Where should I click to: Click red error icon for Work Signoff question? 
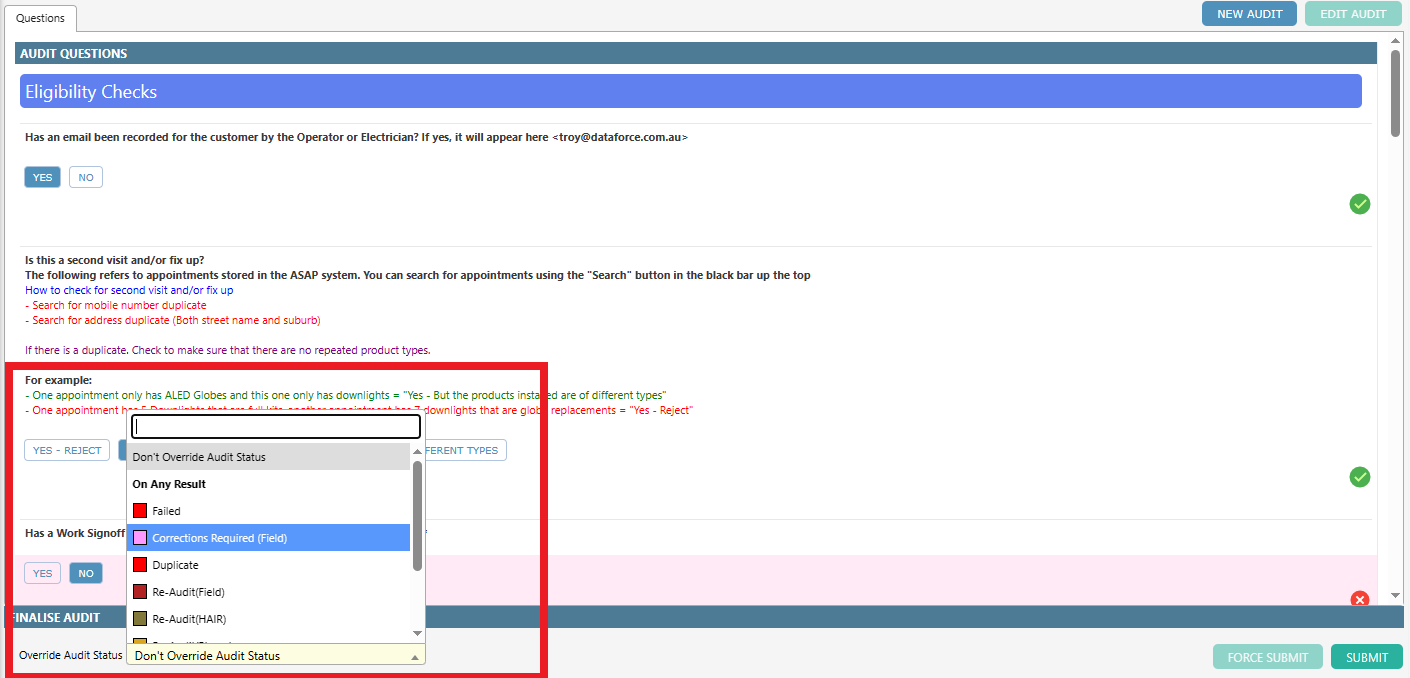[1359, 599]
